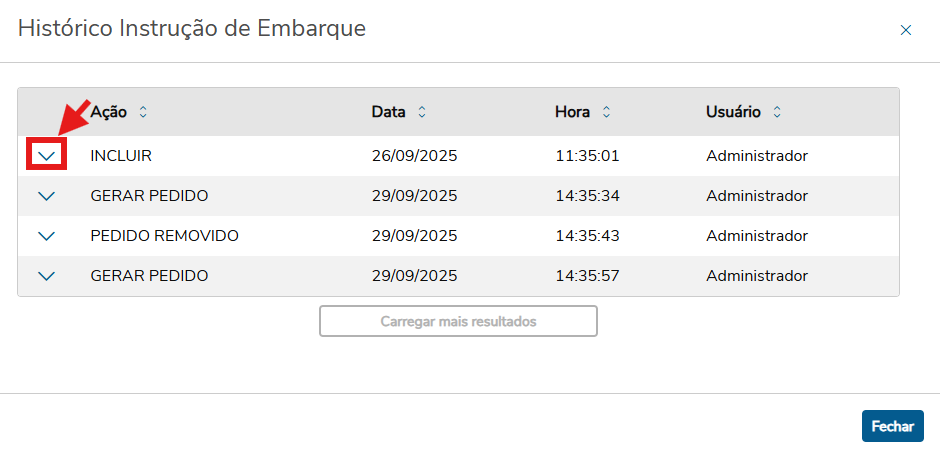Sort by the Ação column icon
Screen dimensions: 940x453
[143, 112]
